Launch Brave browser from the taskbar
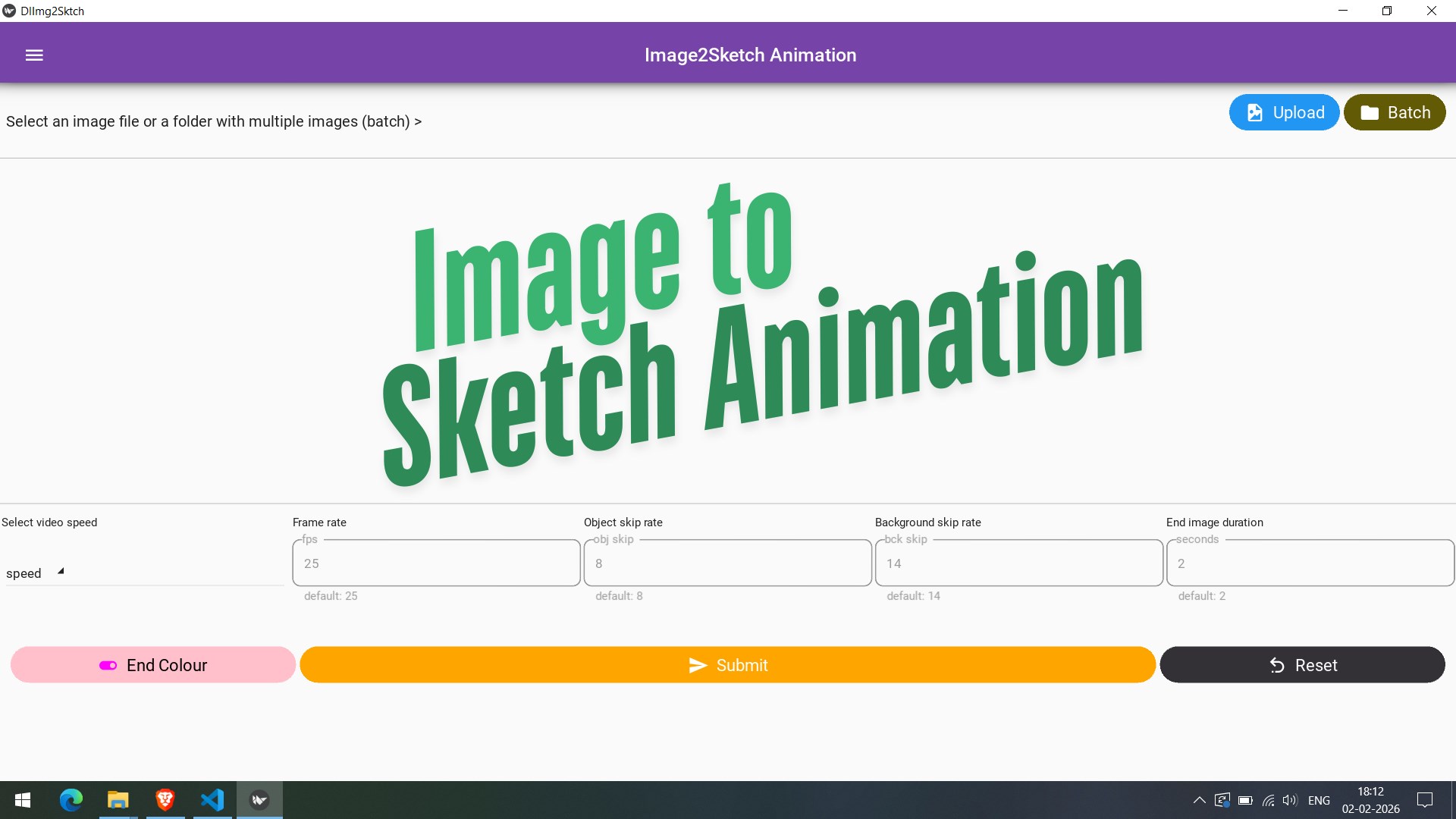1456x819 pixels. pyautogui.click(x=165, y=800)
